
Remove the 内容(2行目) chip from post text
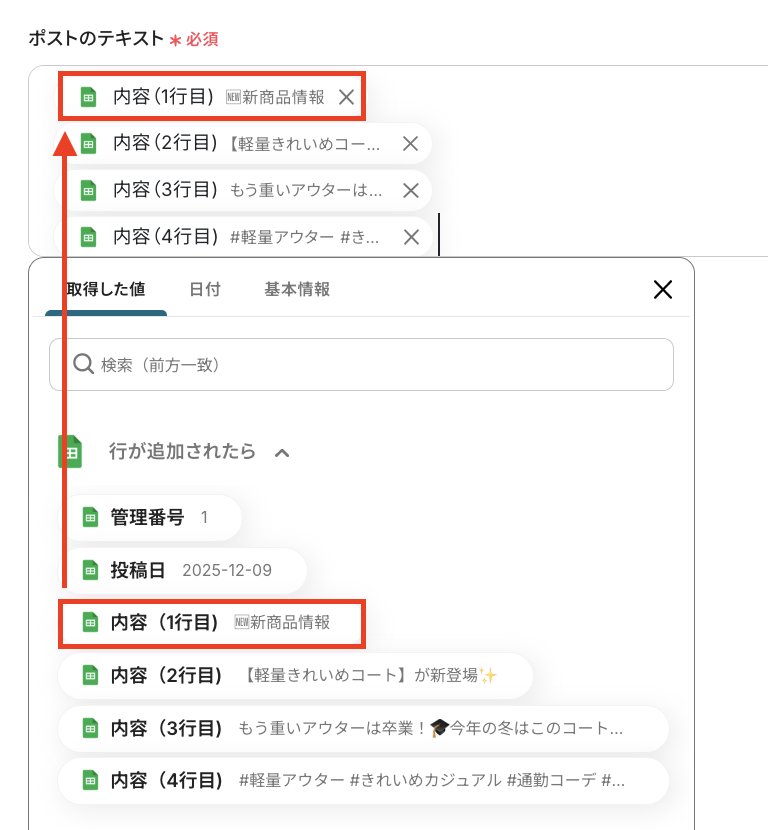(x=410, y=143)
